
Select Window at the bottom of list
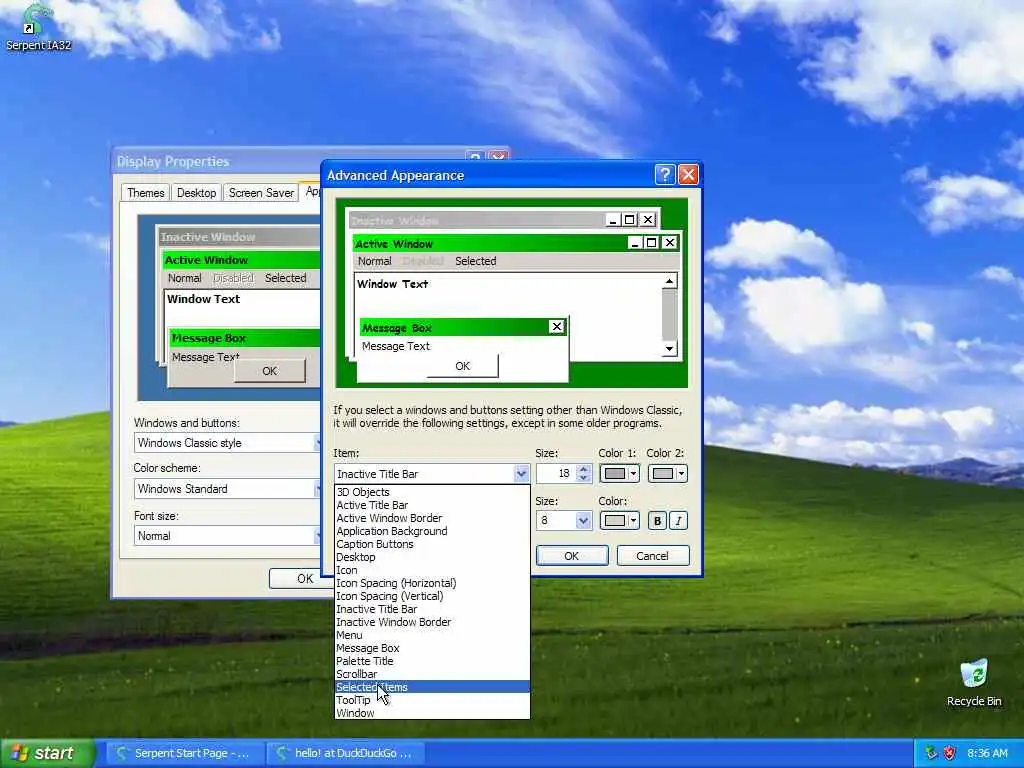432,713
